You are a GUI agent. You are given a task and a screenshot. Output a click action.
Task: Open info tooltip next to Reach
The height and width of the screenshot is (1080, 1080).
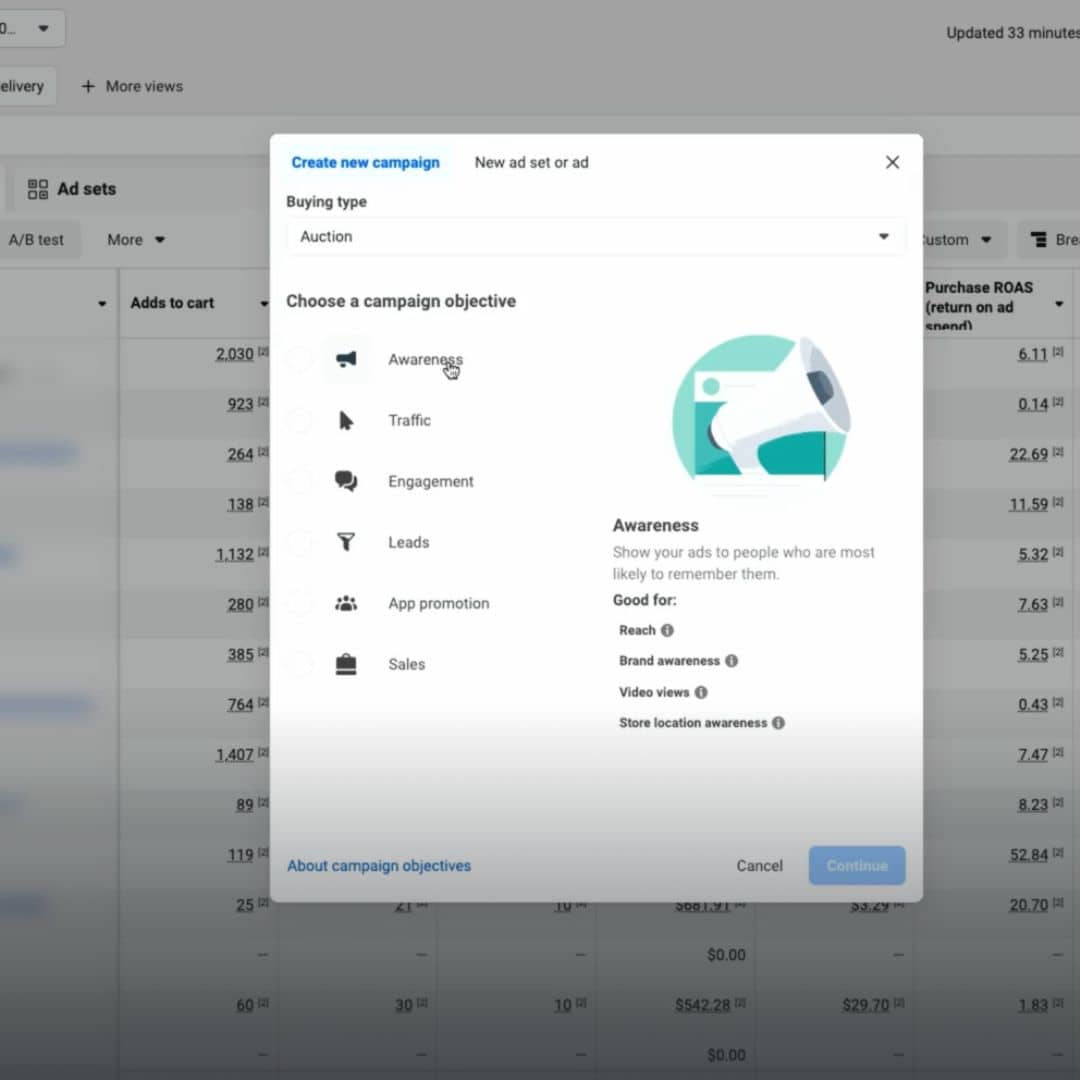point(667,630)
